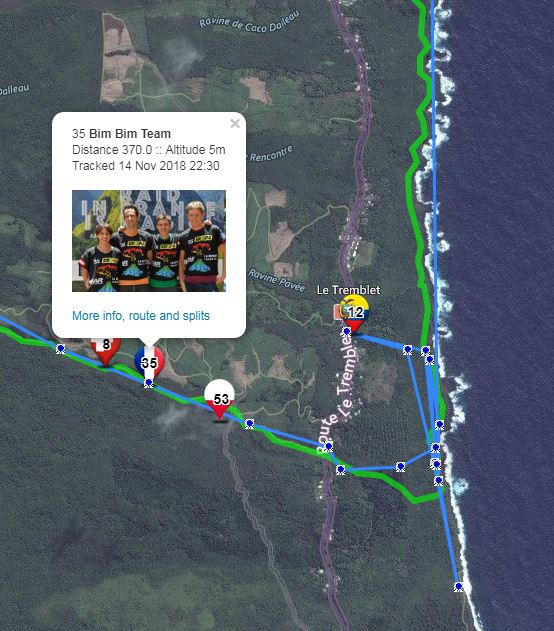This screenshot has height=631, width=554.
Task: Click the Ravine de Caco Dalleau label
Action: click(x=249, y=21)
